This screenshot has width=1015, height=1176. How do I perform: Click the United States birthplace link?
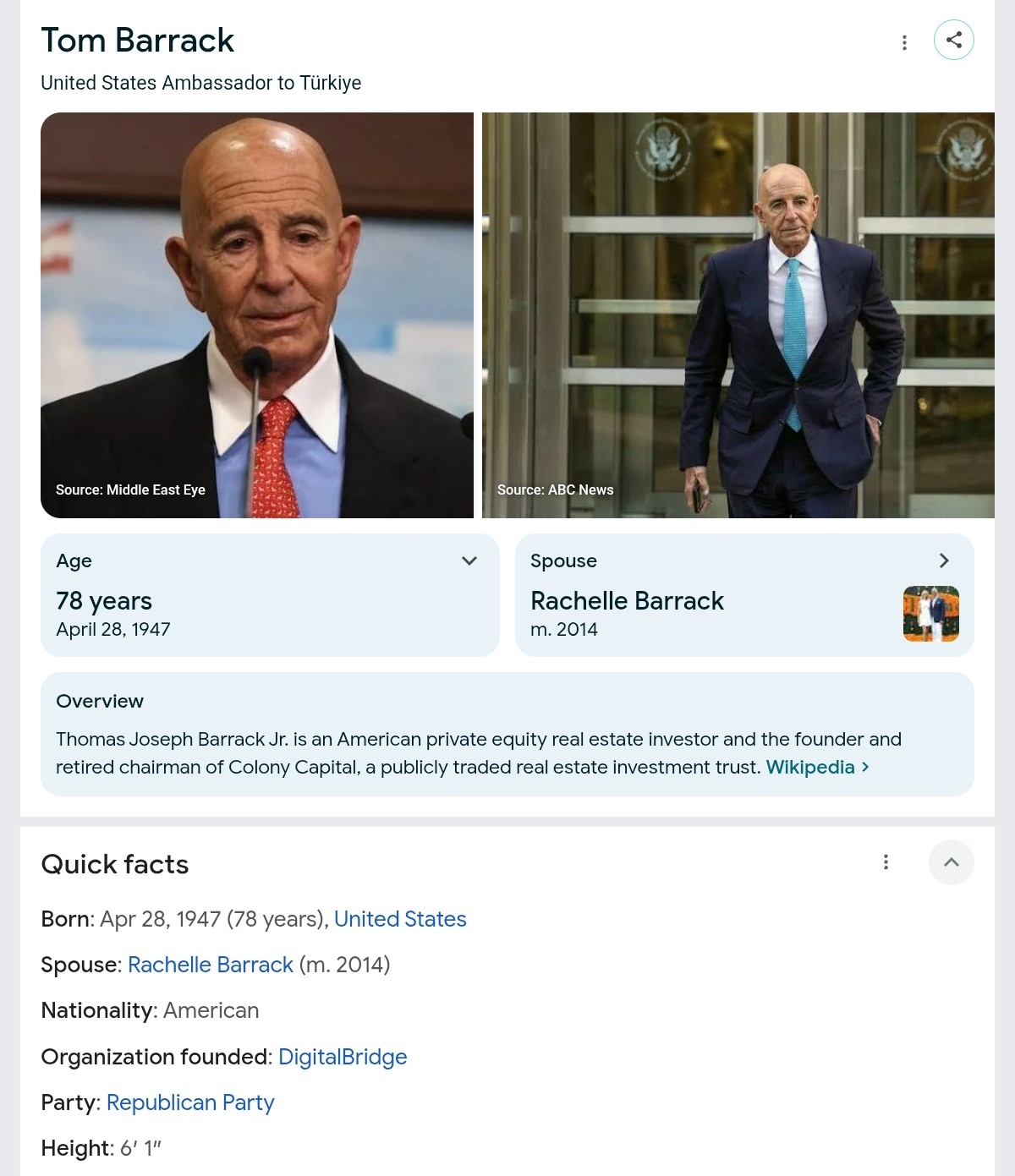tap(400, 919)
